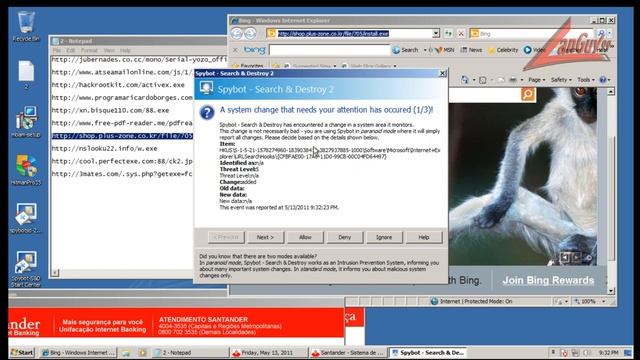The image size is (640, 360).
Task: Open the Tools dropdown menu in IE
Action: point(586,80)
